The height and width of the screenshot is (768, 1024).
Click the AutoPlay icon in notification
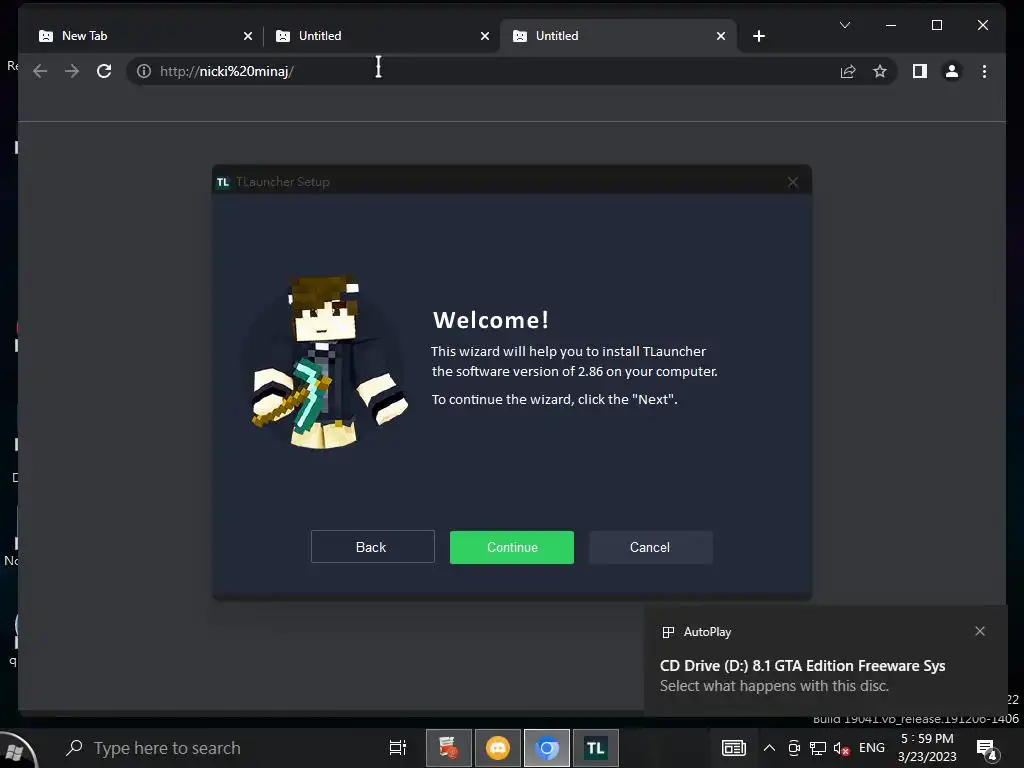coord(668,632)
